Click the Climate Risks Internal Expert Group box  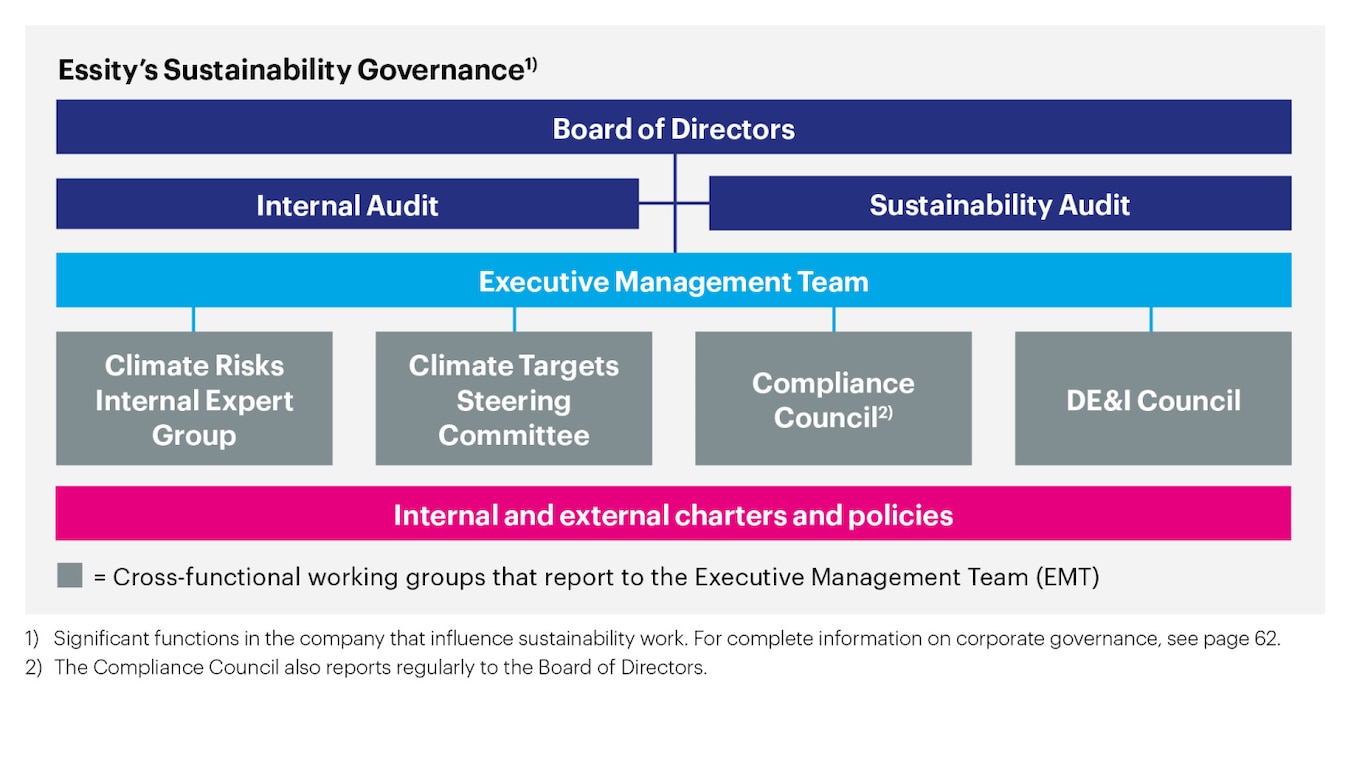pos(194,399)
